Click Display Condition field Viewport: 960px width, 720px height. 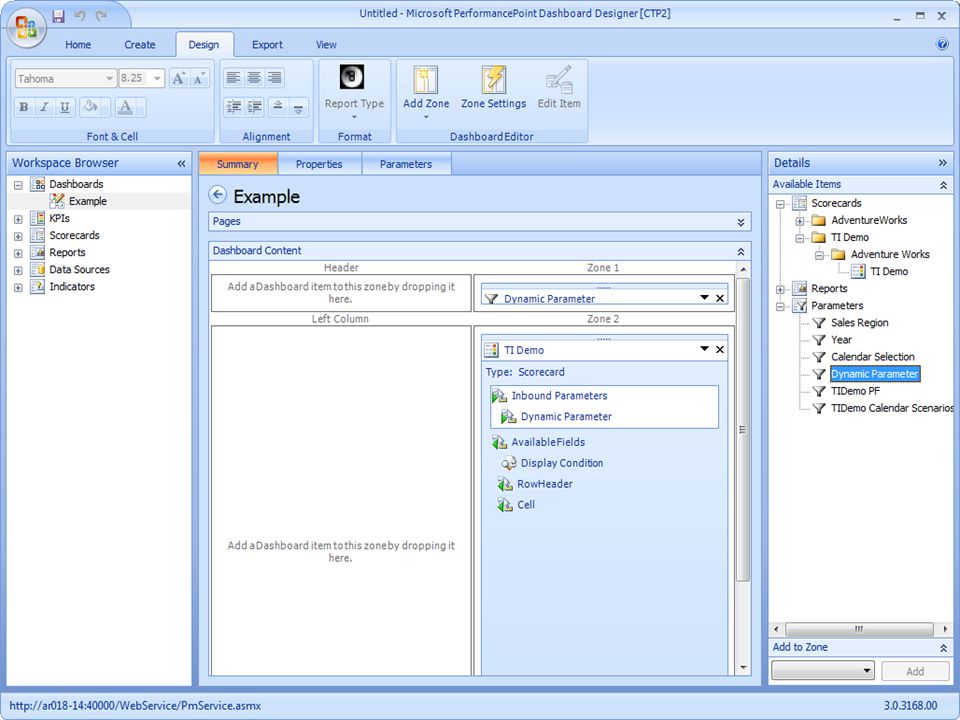561,463
